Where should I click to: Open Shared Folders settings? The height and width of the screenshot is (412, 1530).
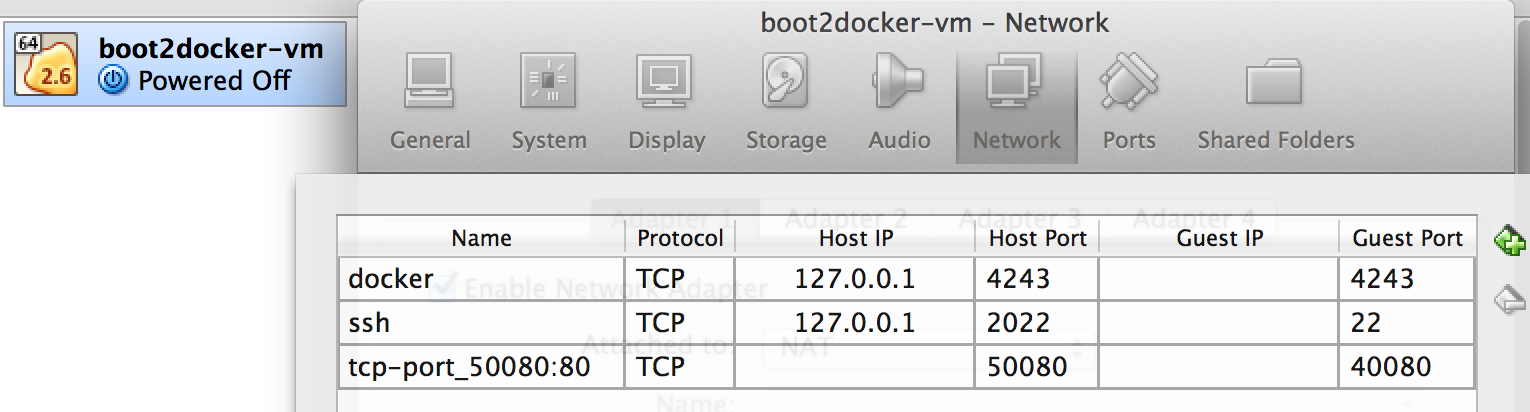[1276, 102]
